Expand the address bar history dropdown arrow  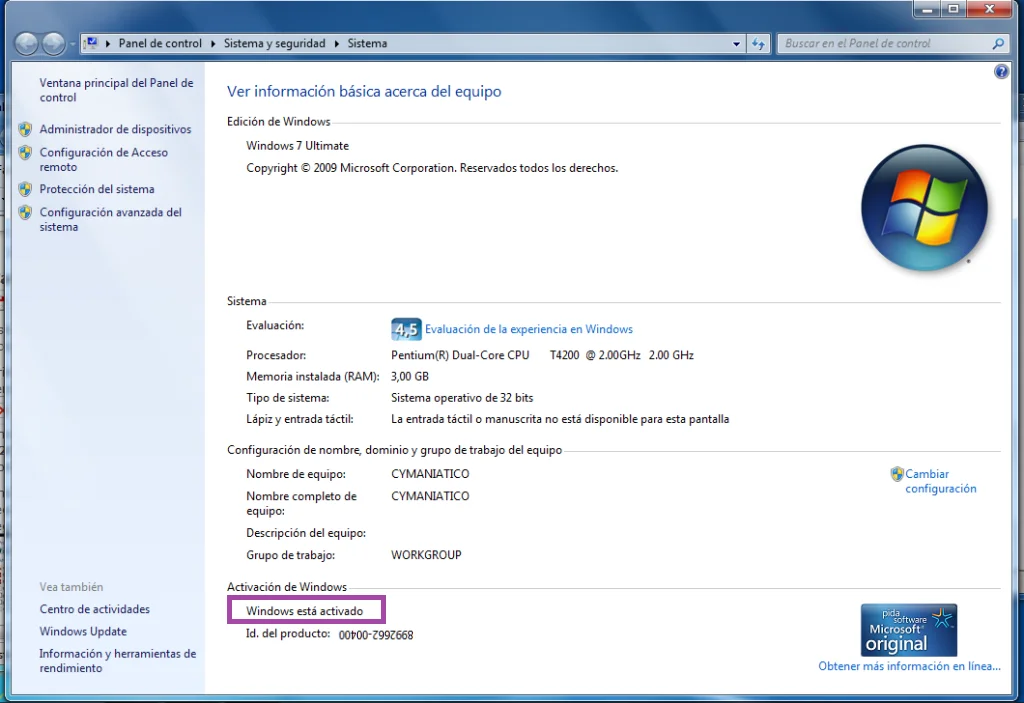click(x=737, y=44)
